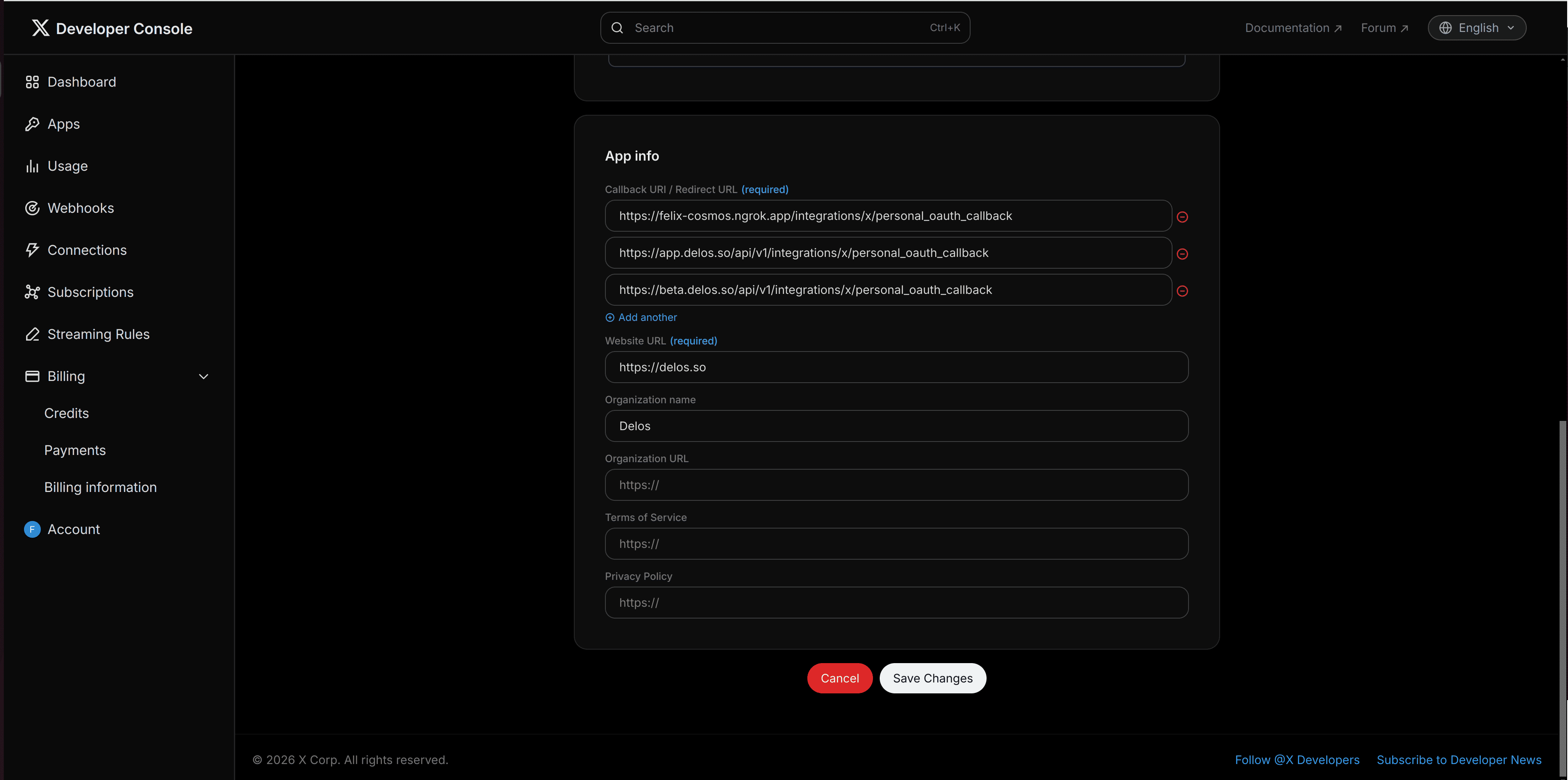Collapse the Billing section chevron
The image size is (1568, 780).
coord(203,377)
